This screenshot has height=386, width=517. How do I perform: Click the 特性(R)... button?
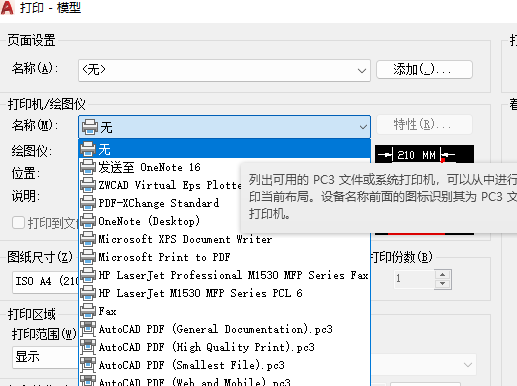pyautogui.click(x=424, y=125)
